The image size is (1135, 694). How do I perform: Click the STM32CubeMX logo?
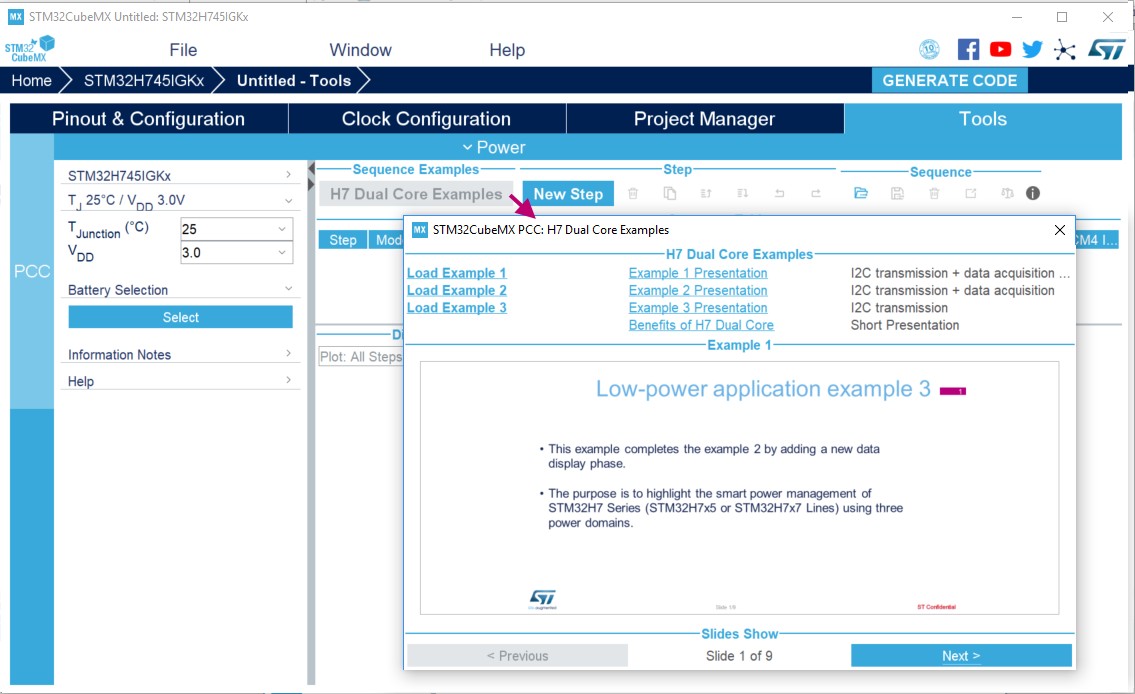(x=30, y=48)
